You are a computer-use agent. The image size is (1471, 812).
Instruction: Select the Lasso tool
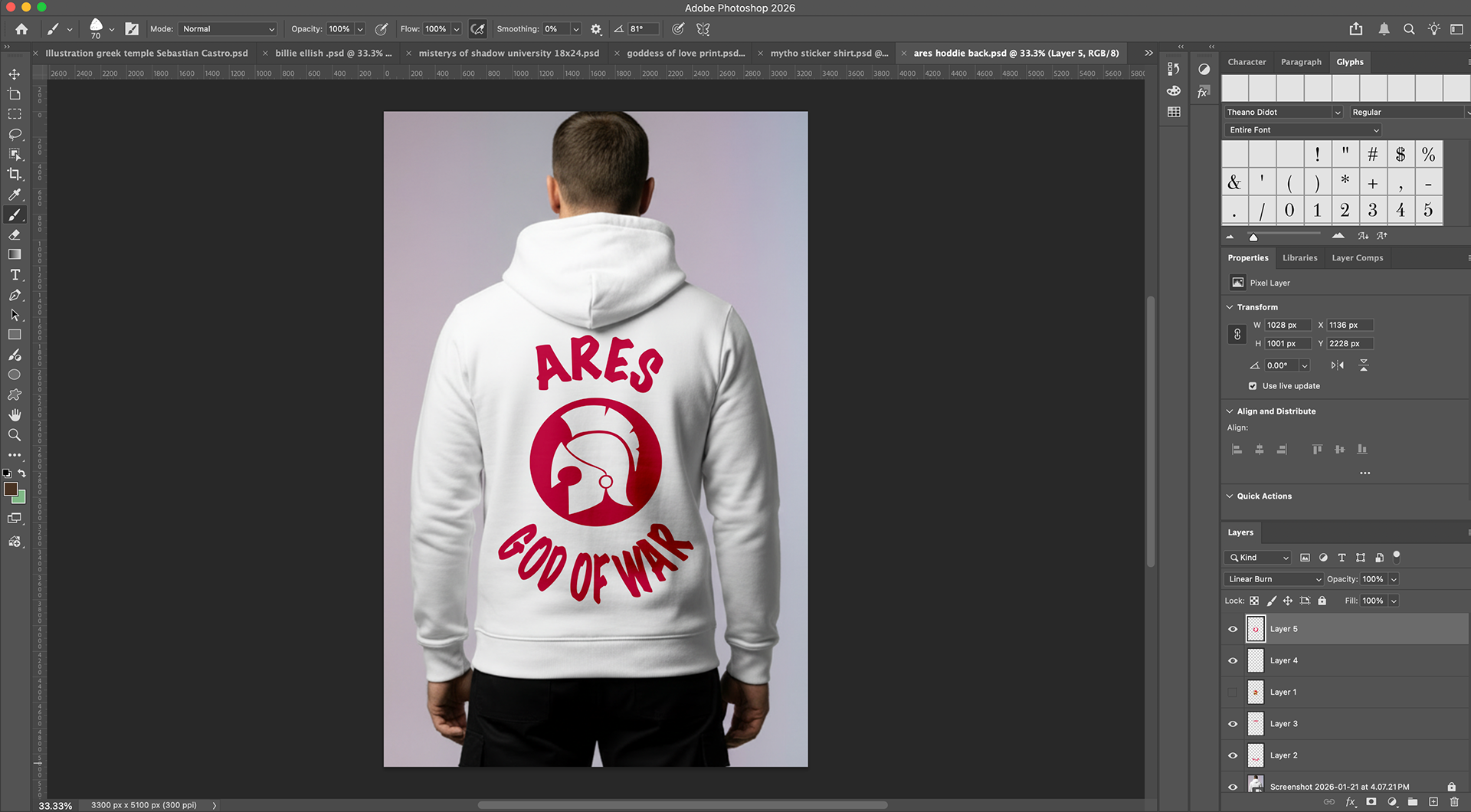(15, 134)
